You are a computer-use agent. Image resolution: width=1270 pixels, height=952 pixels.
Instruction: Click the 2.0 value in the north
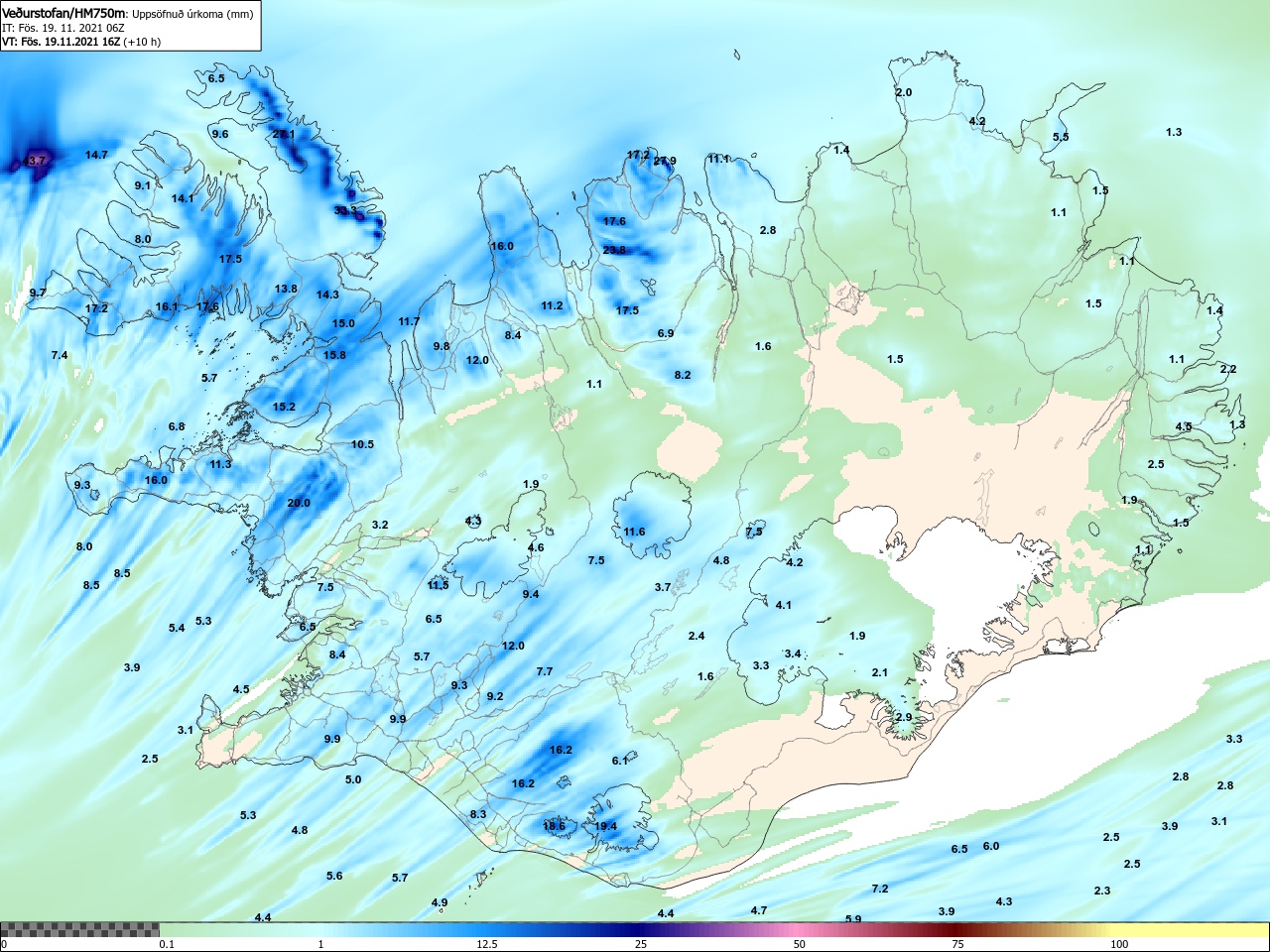[904, 92]
